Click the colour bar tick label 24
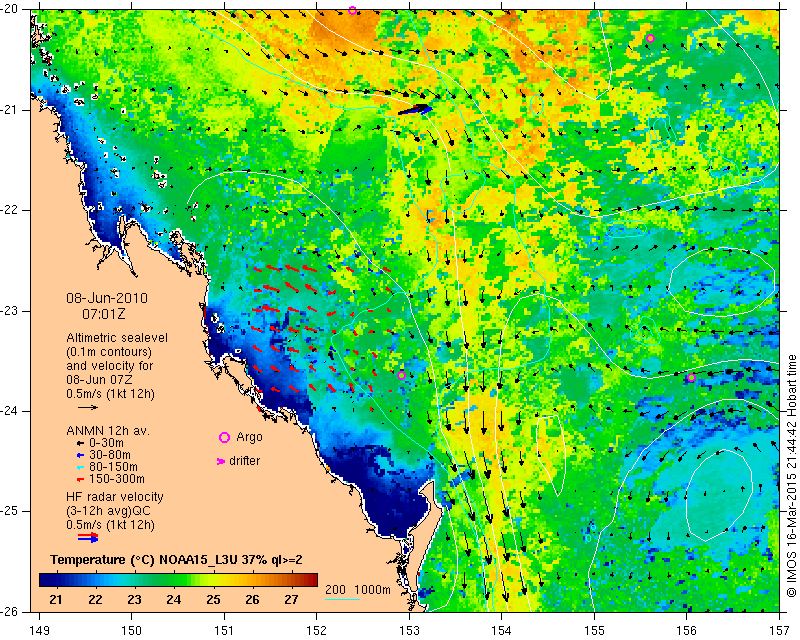The width and height of the screenshot is (800, 640). (x=173, y=599)
